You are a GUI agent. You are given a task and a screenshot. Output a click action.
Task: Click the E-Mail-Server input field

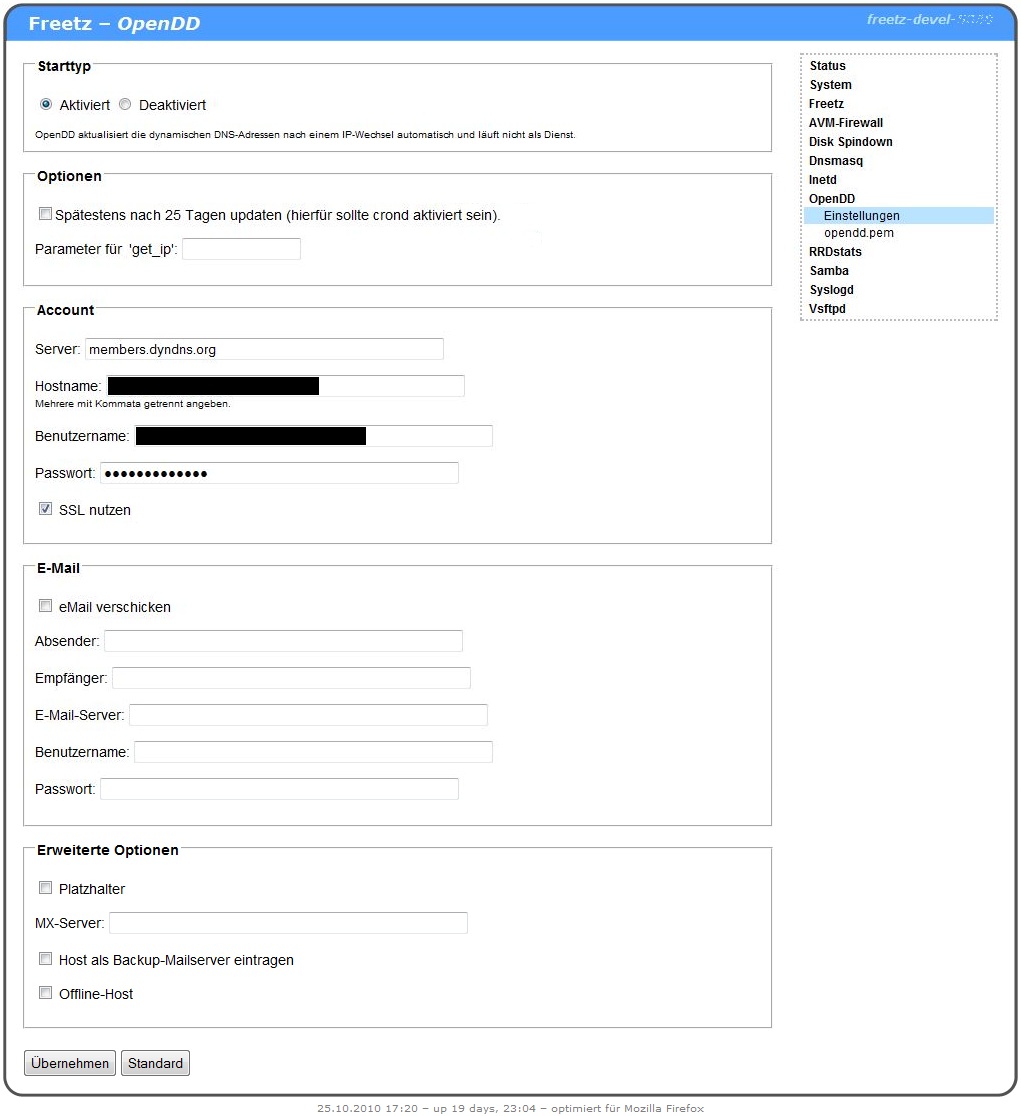pos(308,715)
